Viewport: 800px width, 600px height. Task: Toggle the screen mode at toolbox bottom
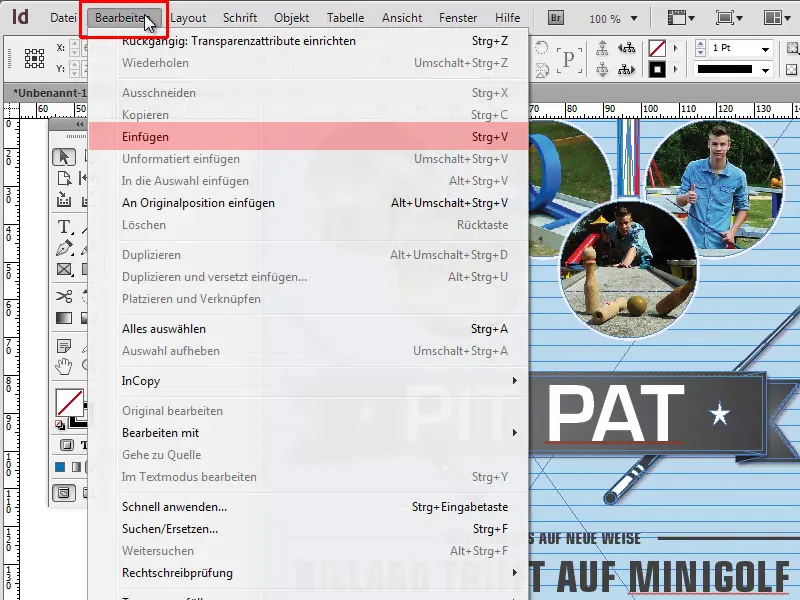click(64, 493)
